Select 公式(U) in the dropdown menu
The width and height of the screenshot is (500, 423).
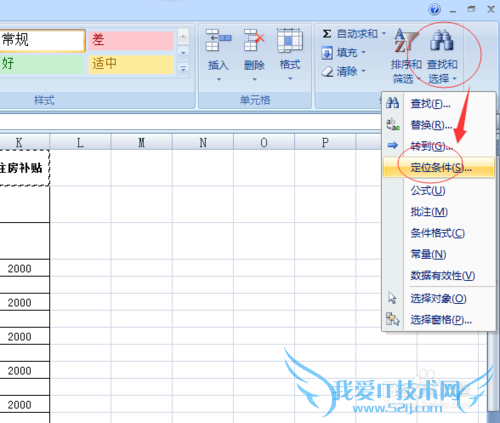click(x=438, y=191)
